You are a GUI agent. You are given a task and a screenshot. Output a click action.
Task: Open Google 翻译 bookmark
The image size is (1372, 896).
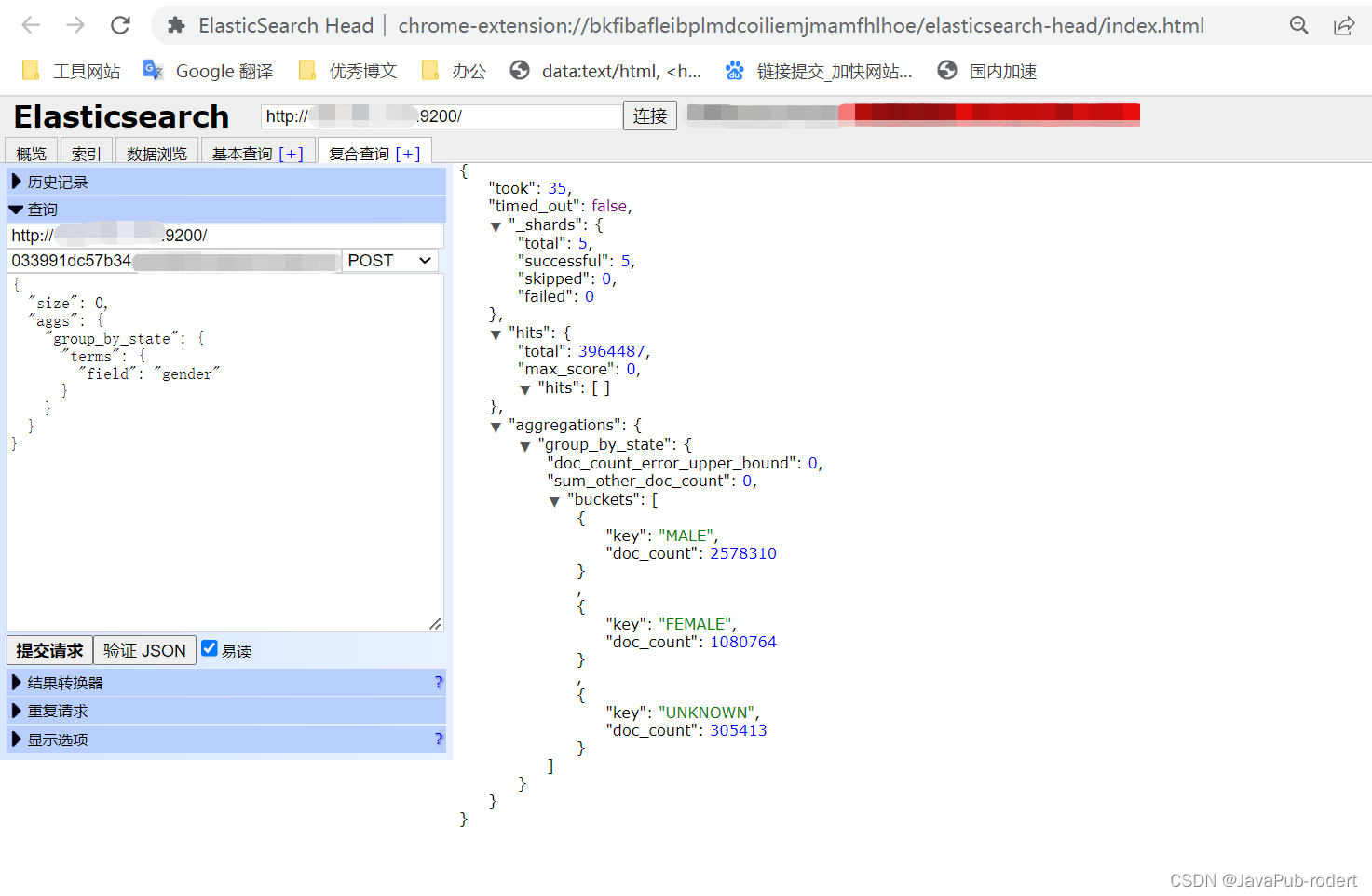[208, 71]
